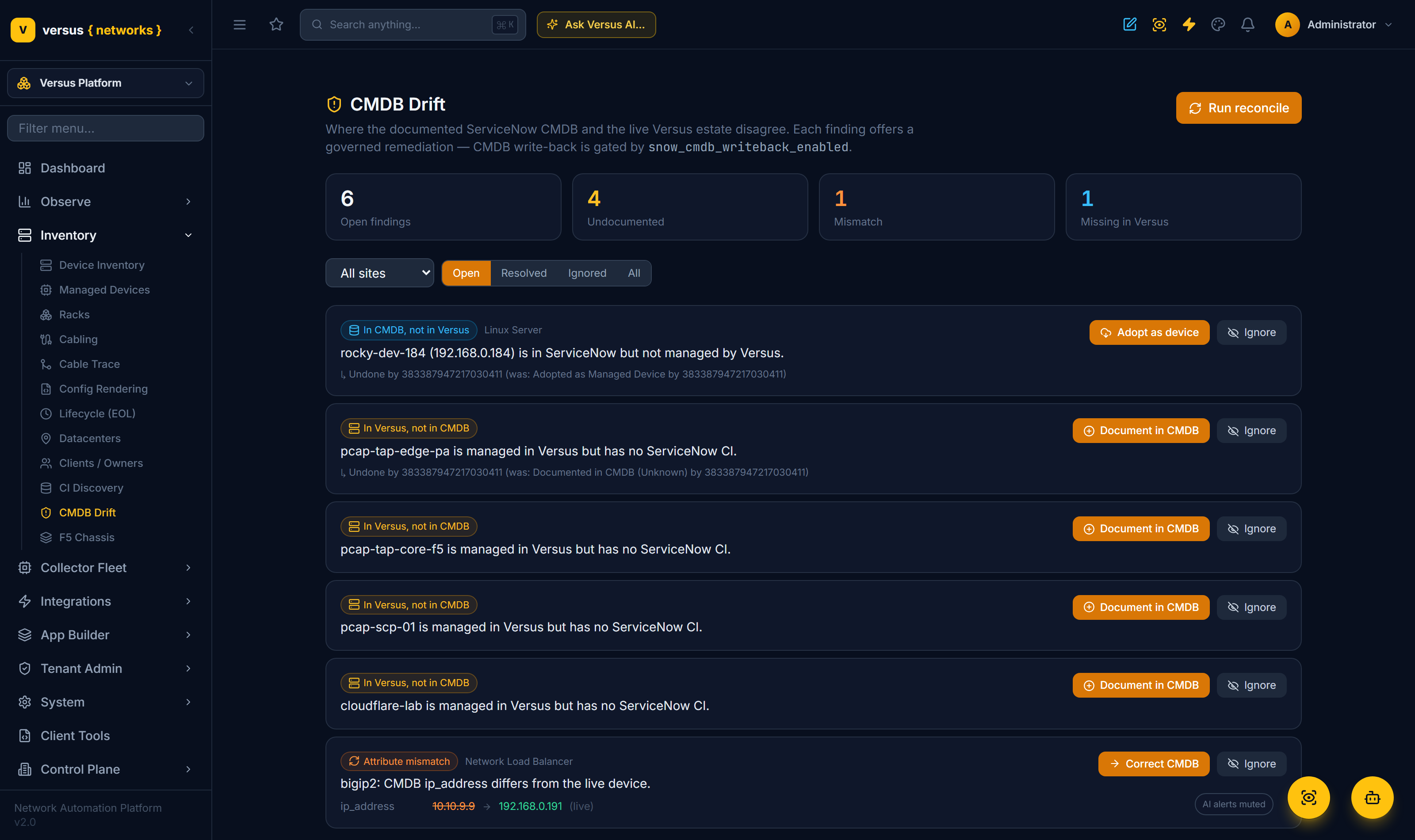This screenshot has height=840, width=1415.
Task: Select the All status filter
Action: click(634, 273)
